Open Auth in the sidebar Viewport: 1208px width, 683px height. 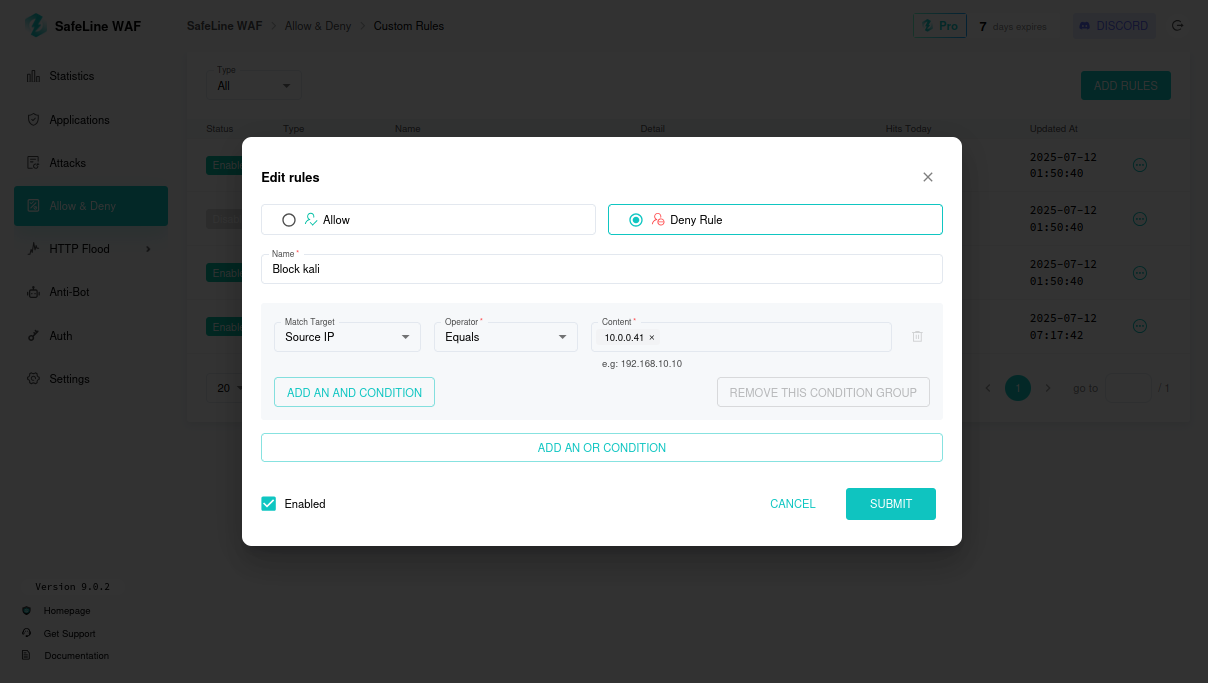(x=91, y=336)
